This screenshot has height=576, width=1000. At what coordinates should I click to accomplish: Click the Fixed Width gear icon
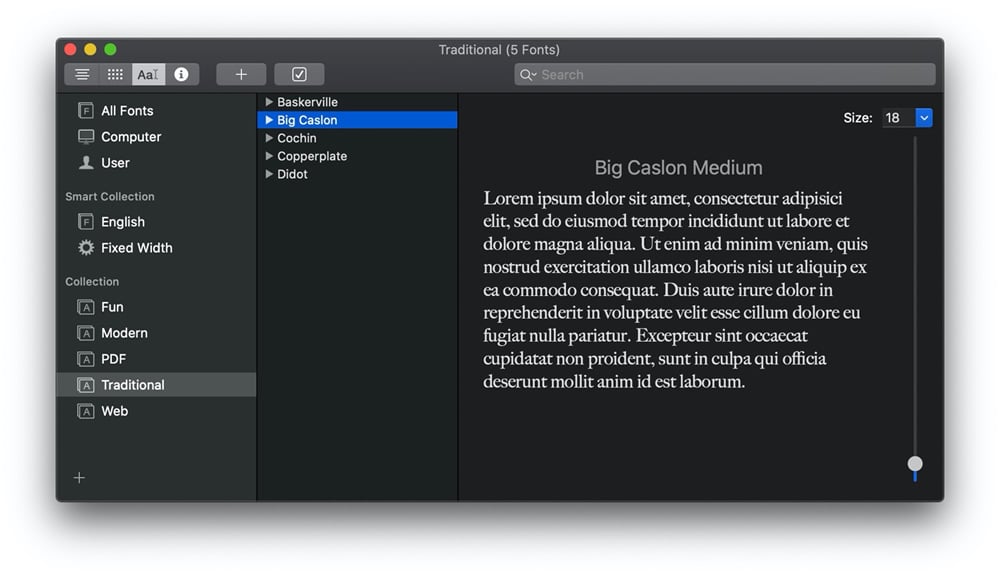tap(86, 248)
